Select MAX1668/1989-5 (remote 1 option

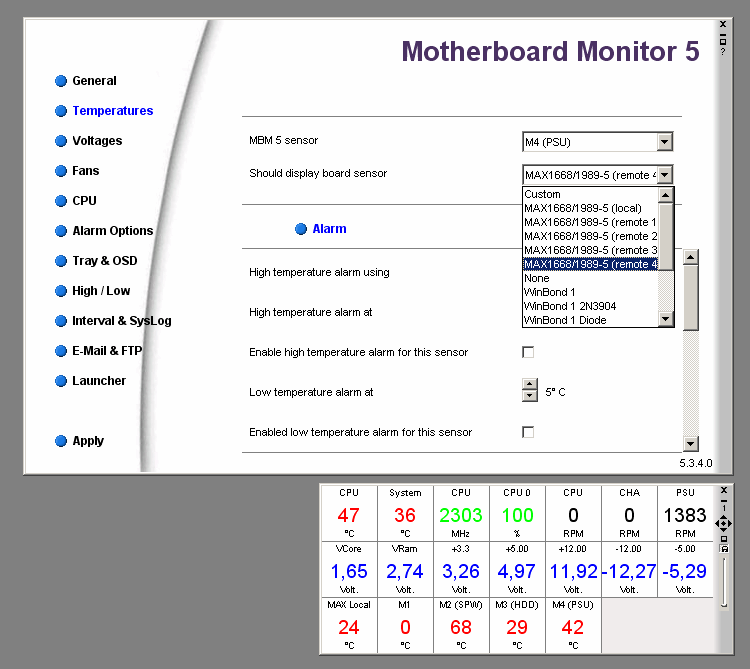click(x=590, y=222)
